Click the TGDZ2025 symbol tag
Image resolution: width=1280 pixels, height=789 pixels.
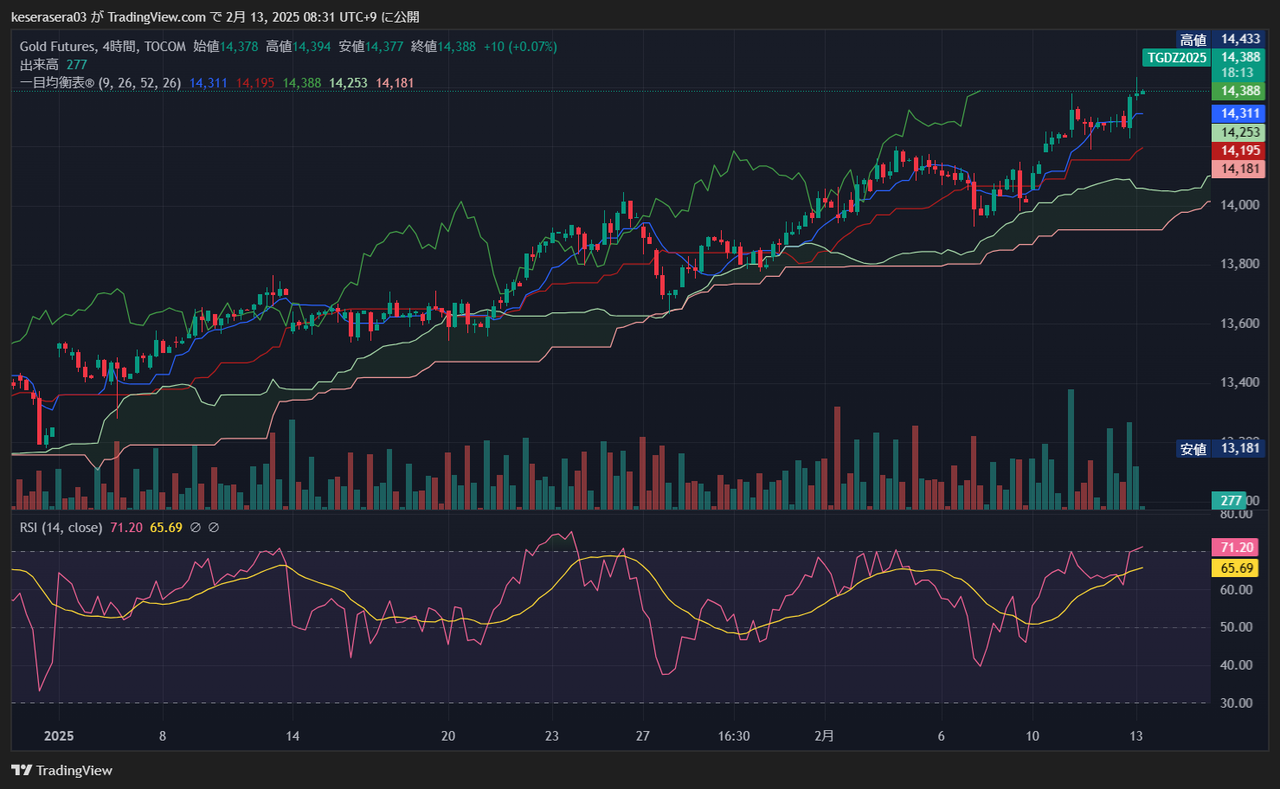tap(1175, 57)
